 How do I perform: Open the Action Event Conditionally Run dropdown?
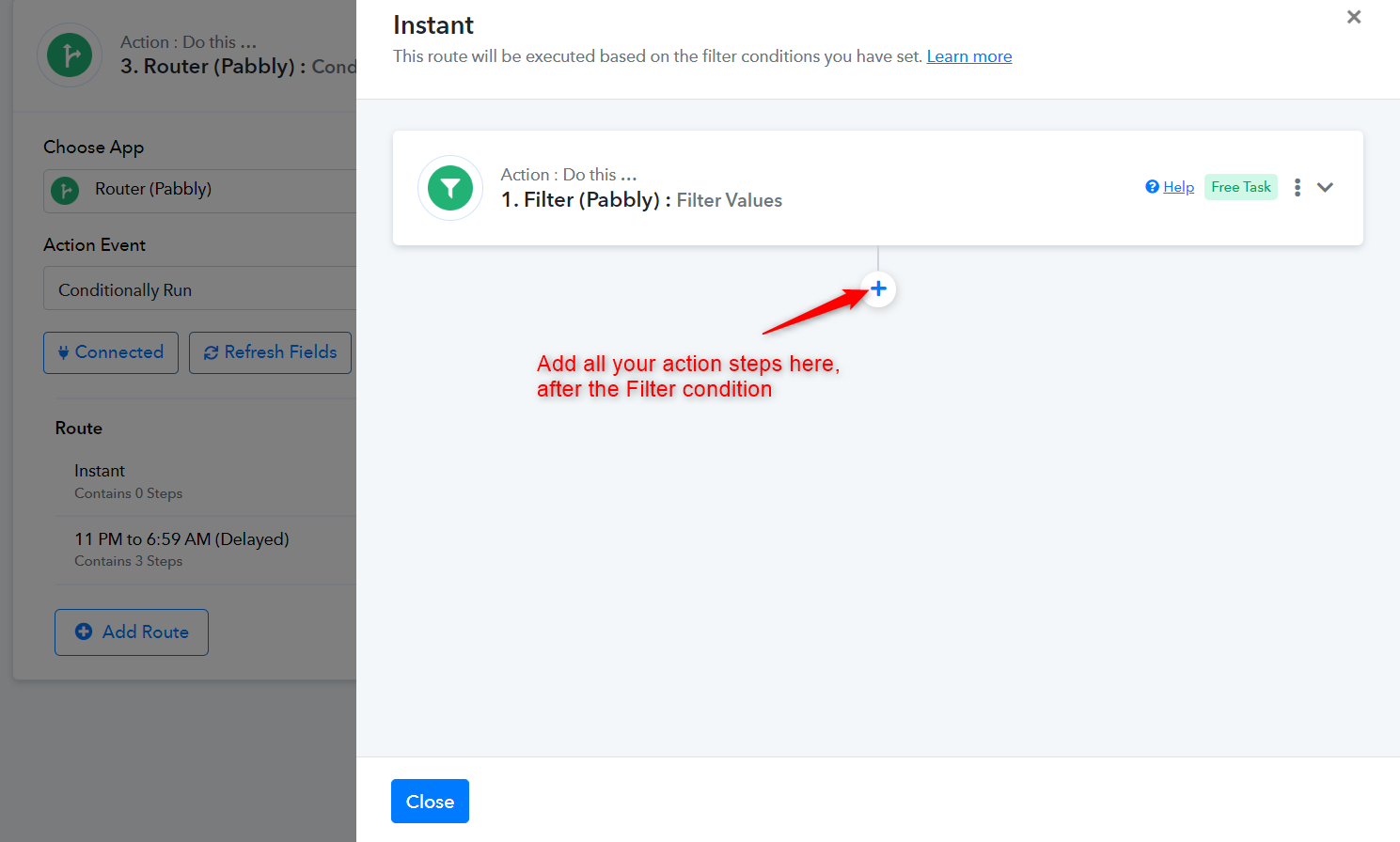coord(199,288)
